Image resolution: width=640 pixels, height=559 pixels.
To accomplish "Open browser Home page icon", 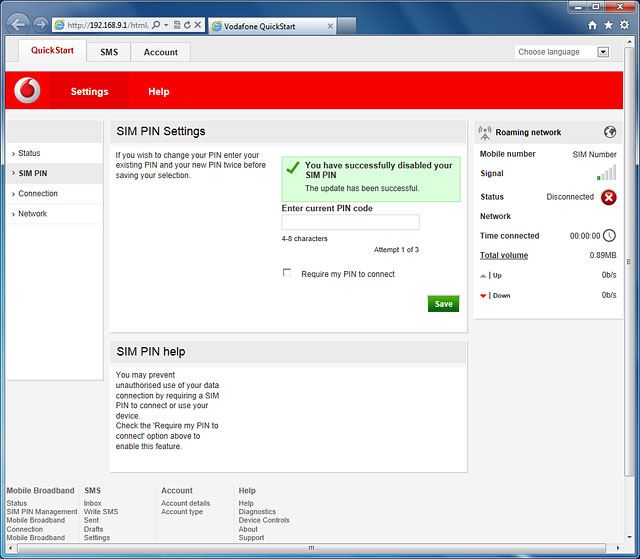I will click(593, 25).
